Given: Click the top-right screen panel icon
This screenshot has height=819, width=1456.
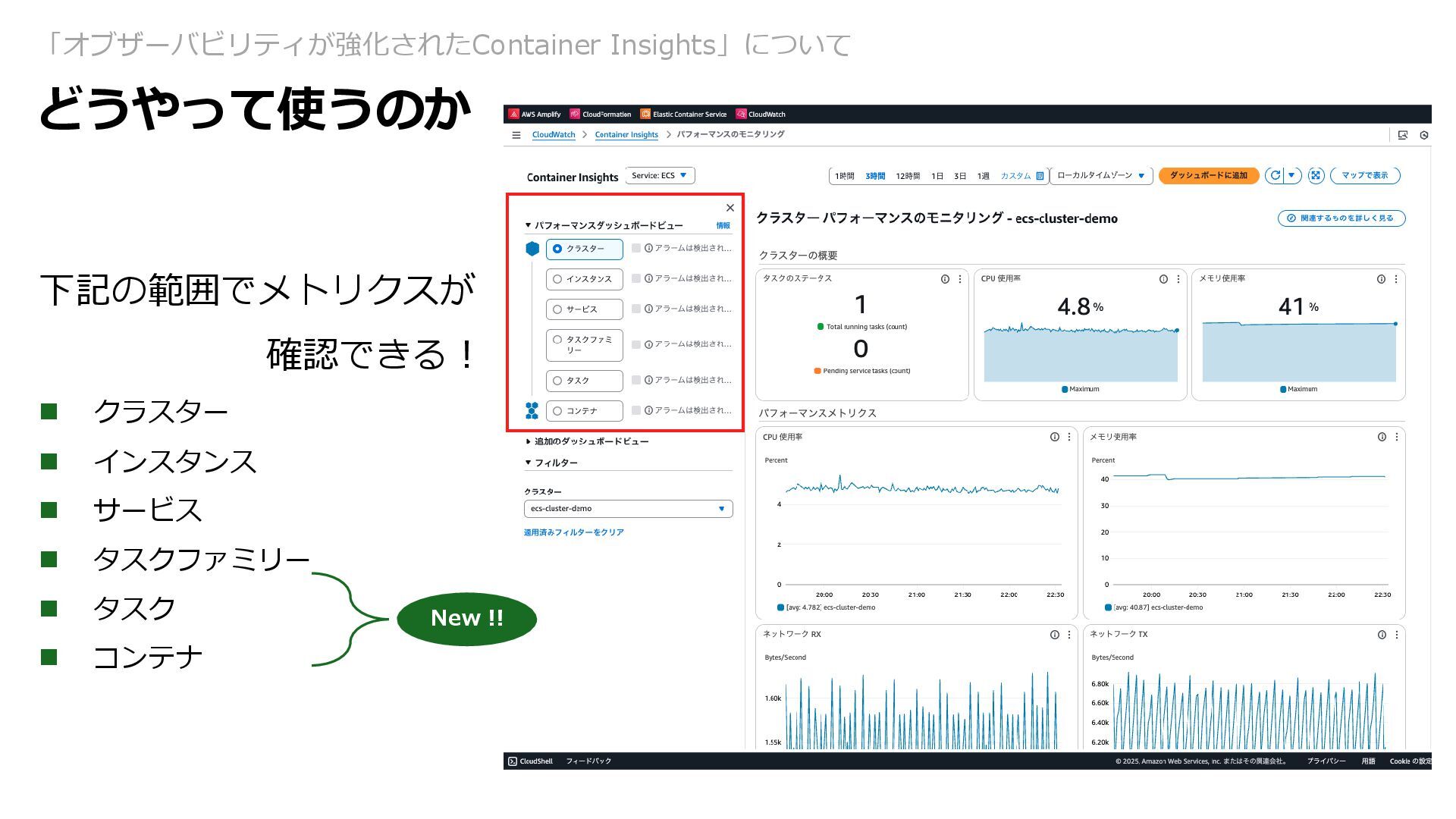Looking at the screenshot, I should tap(1403, 135).
